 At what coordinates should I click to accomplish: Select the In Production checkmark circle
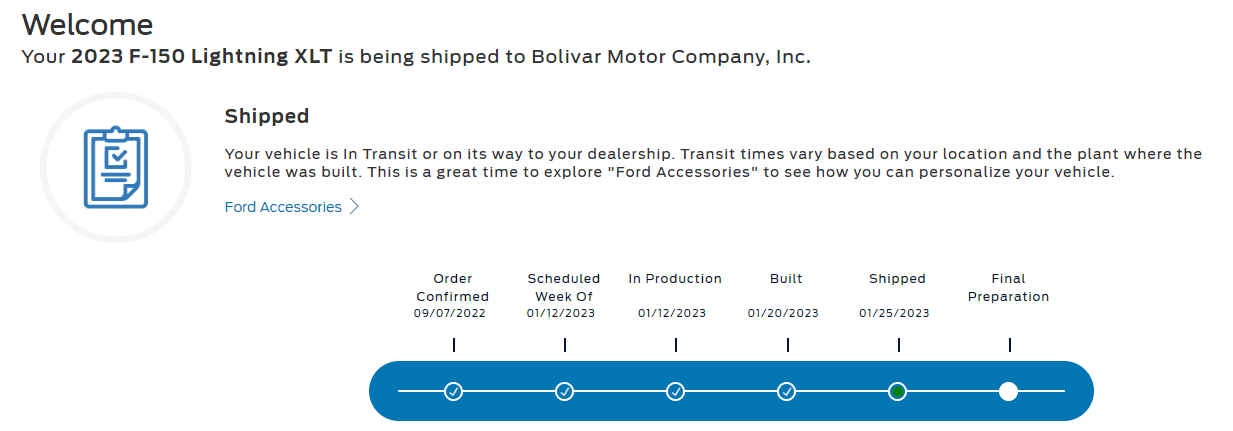pyautogui.click(x=675, y=391)
